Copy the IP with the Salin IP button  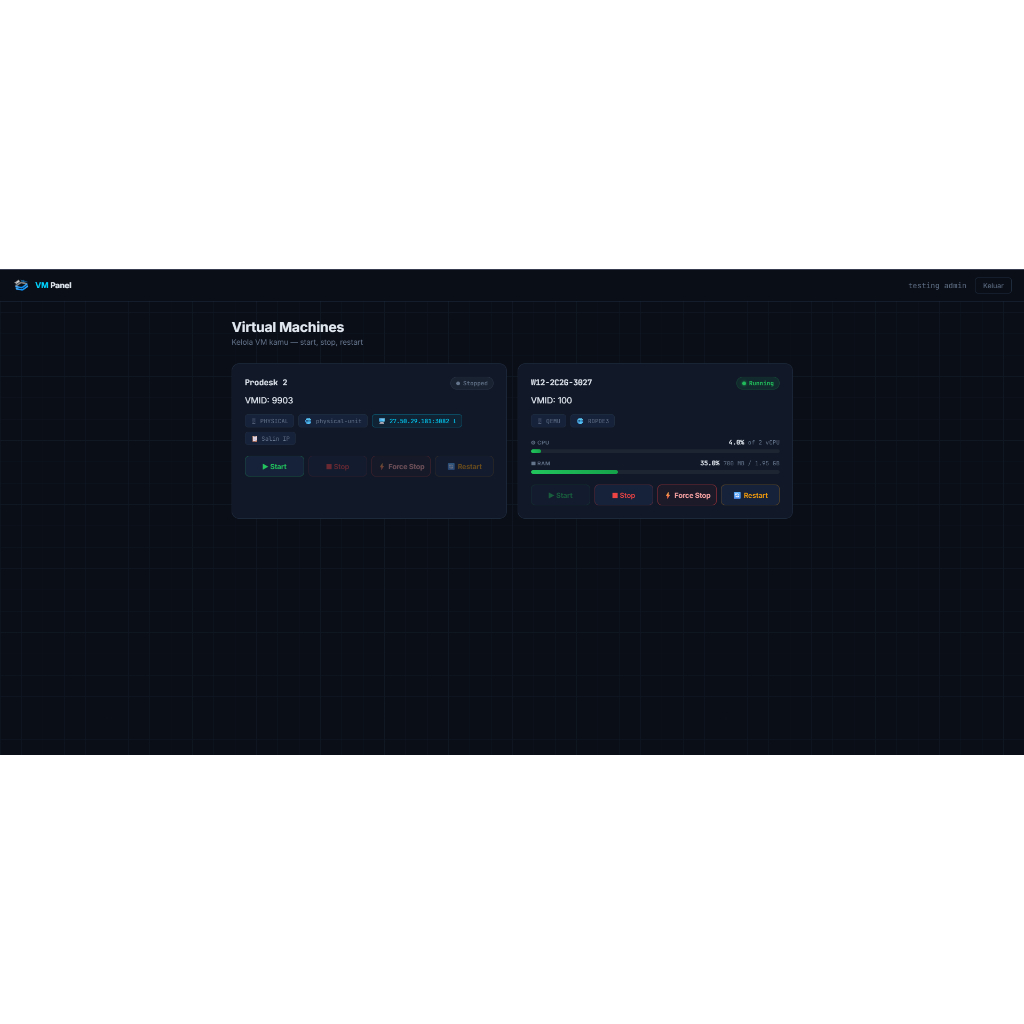pos(270,439)
